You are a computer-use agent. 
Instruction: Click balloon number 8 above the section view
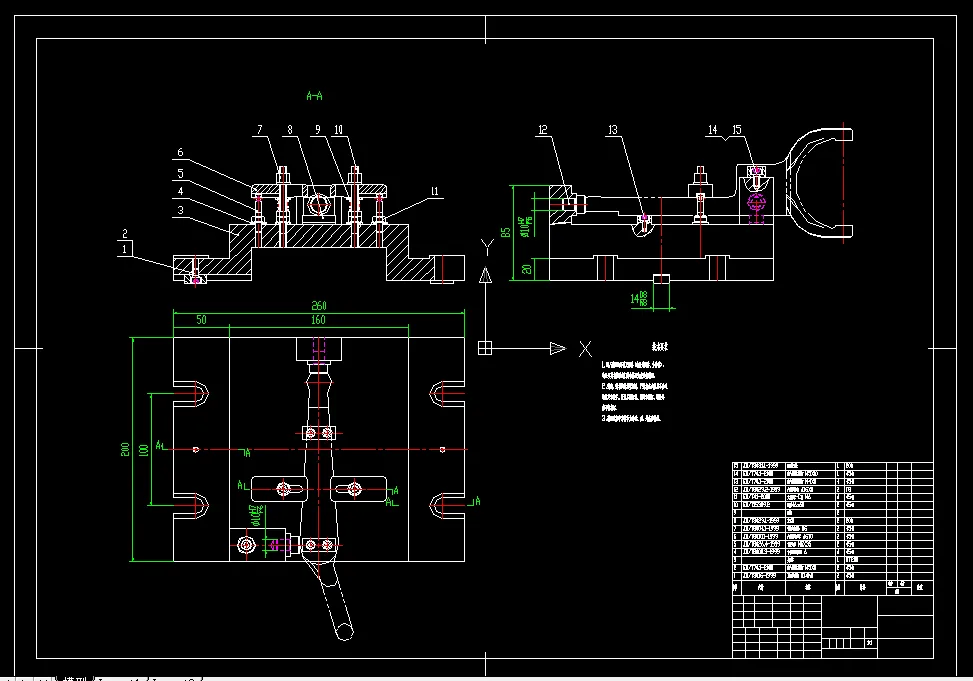tap(290, 130)
